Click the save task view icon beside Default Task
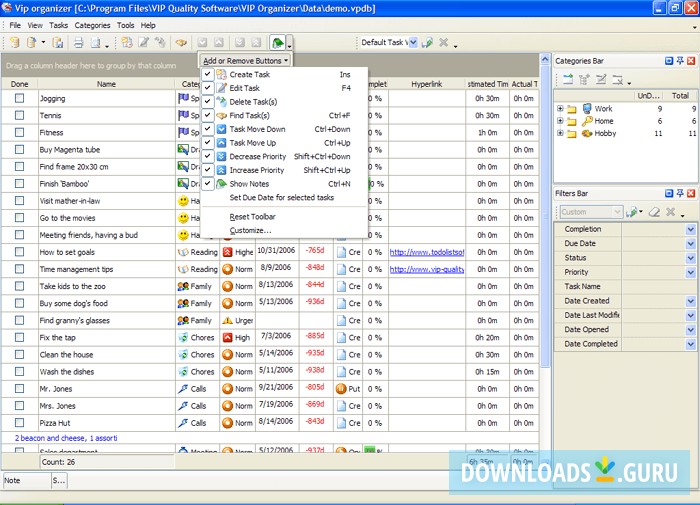 (x=427, y=43)
